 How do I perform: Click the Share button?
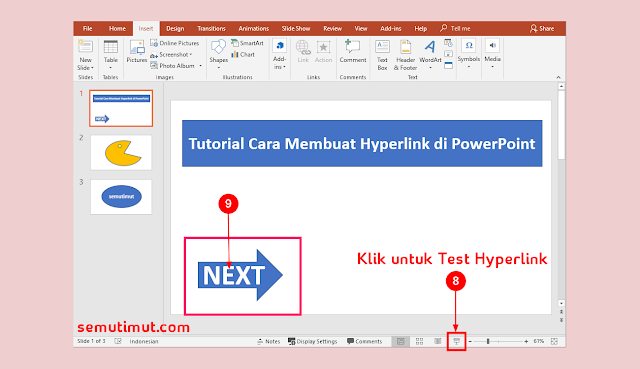[542, 29]
